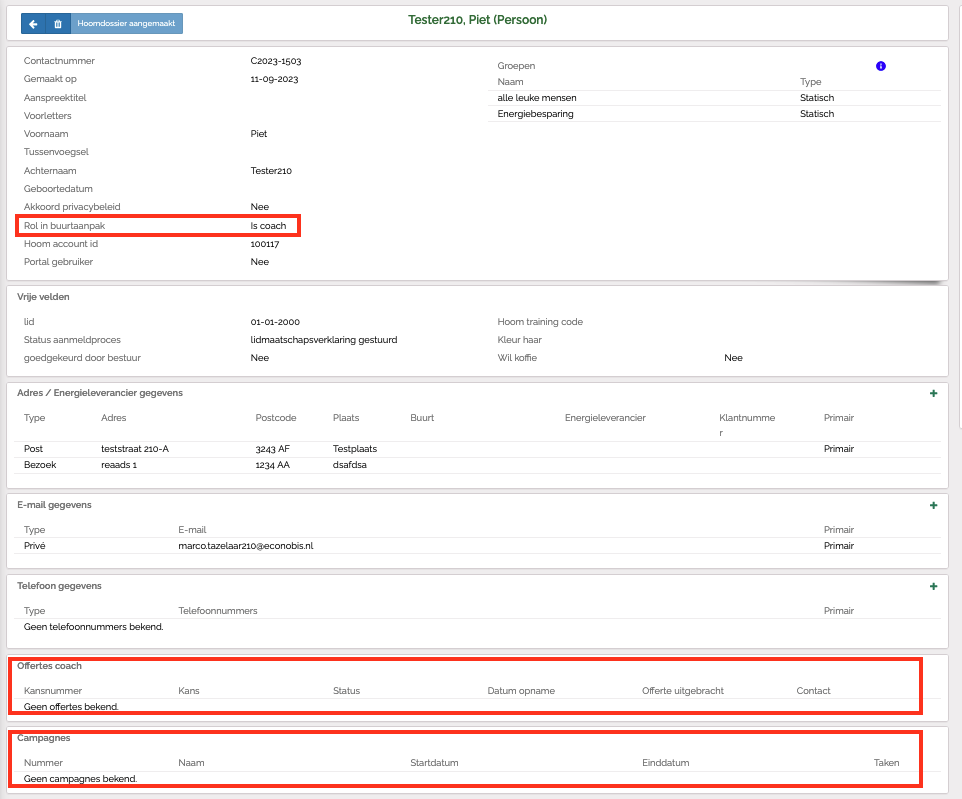Image resolution: width=962 pixels, height=799 pixels.
Task: Open the blue info icon beside Groepen
Action: click(881, 66)
